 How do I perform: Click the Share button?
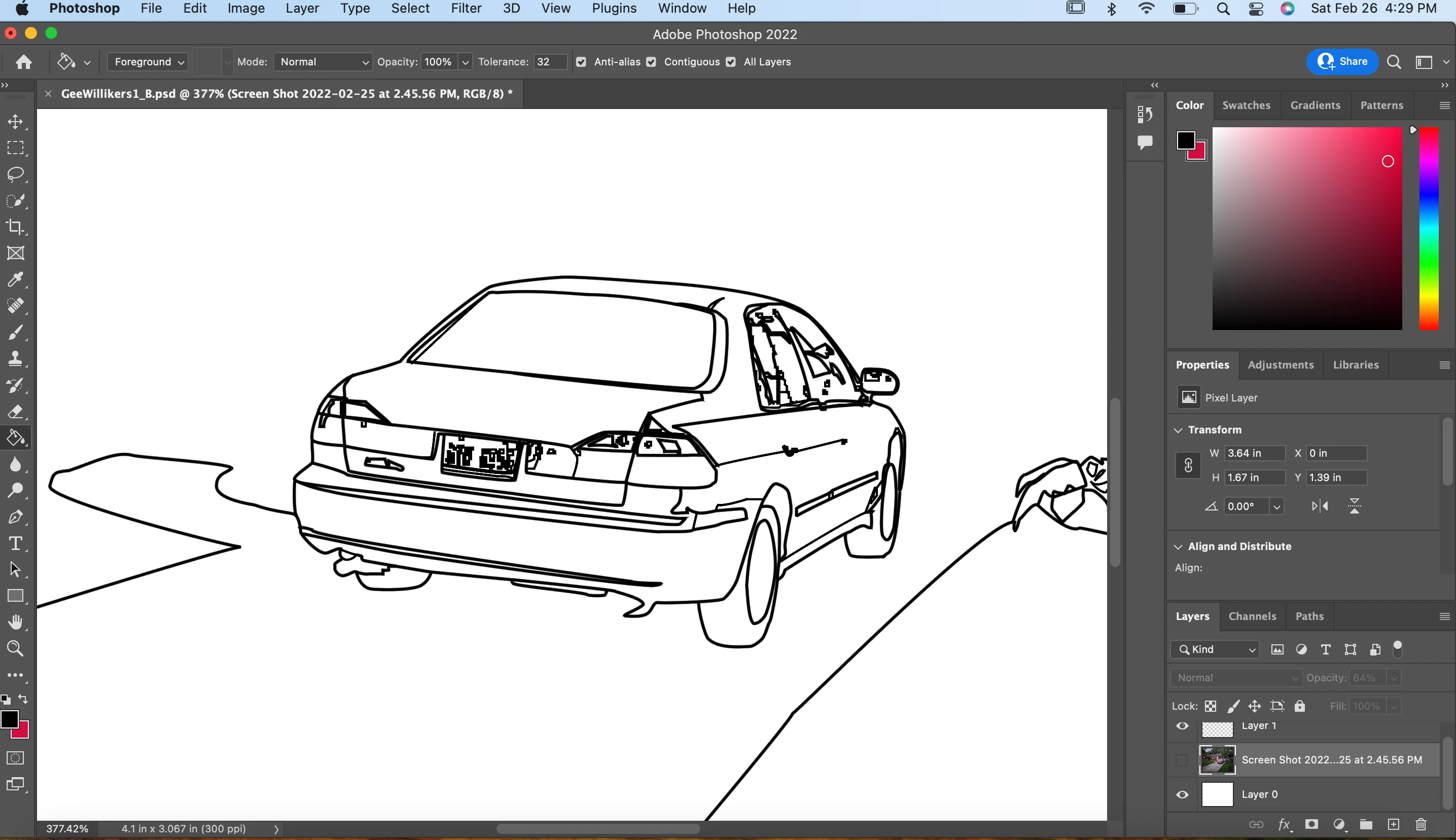1342,62
